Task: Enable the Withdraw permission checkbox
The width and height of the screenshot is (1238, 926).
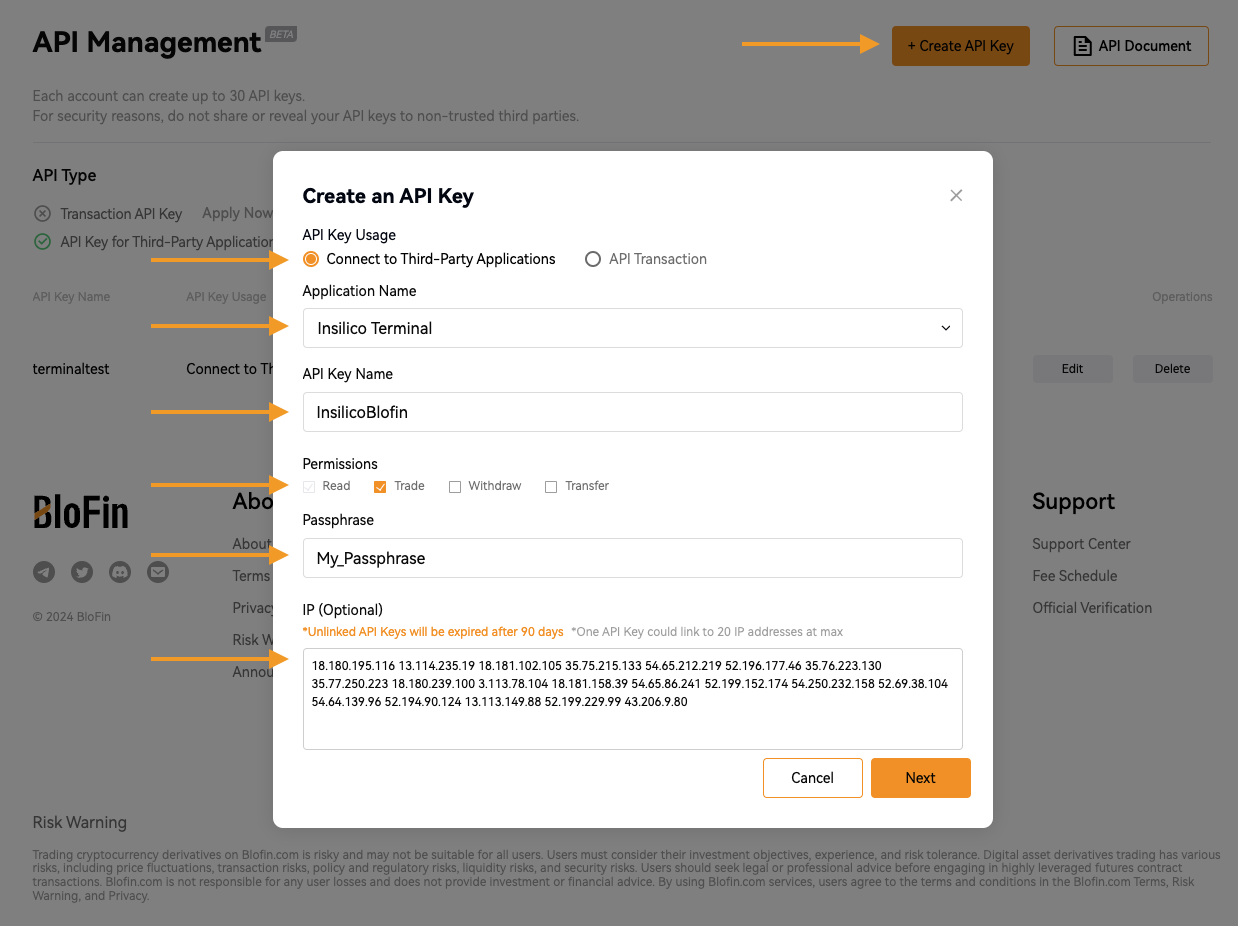Action: point(455,487)
